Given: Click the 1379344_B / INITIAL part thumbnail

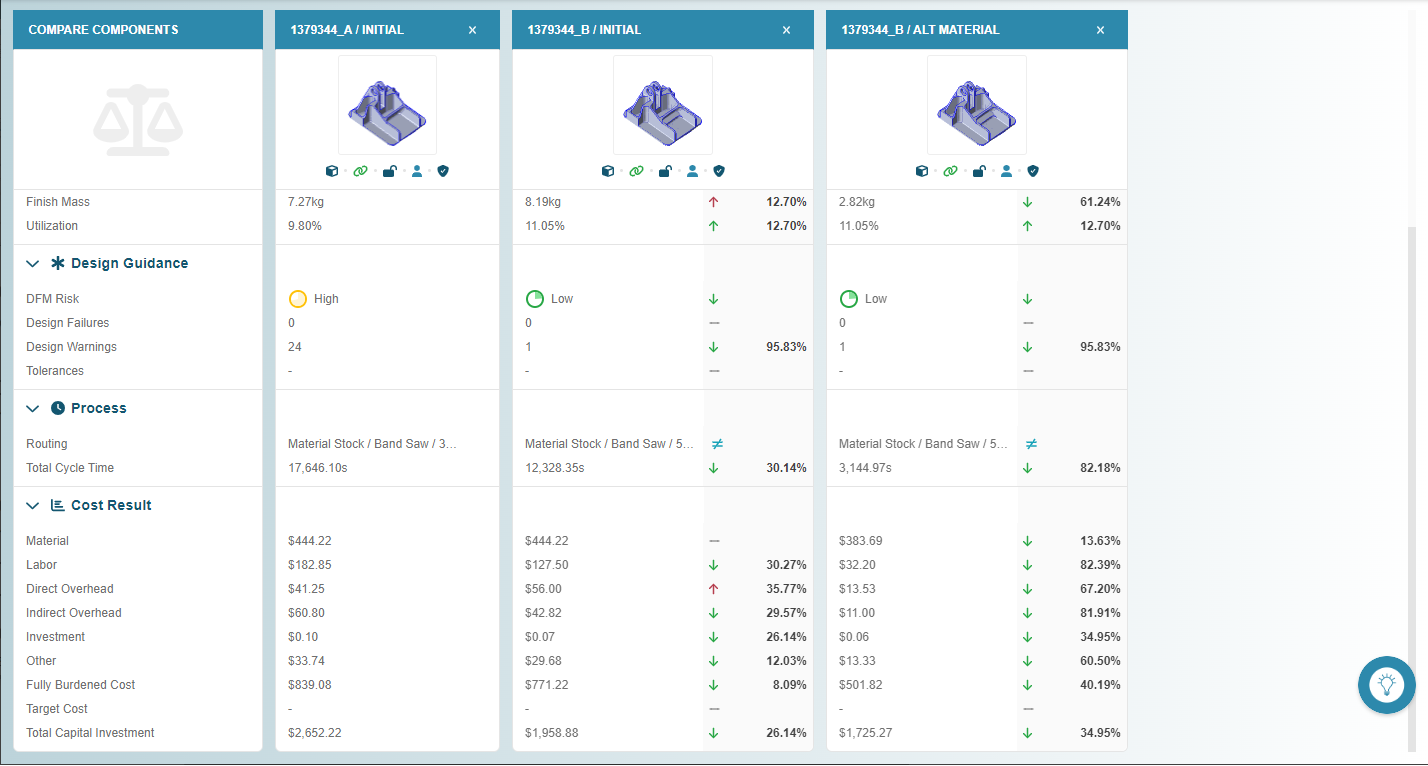Looking at the screenshot, I should [662, 105].
